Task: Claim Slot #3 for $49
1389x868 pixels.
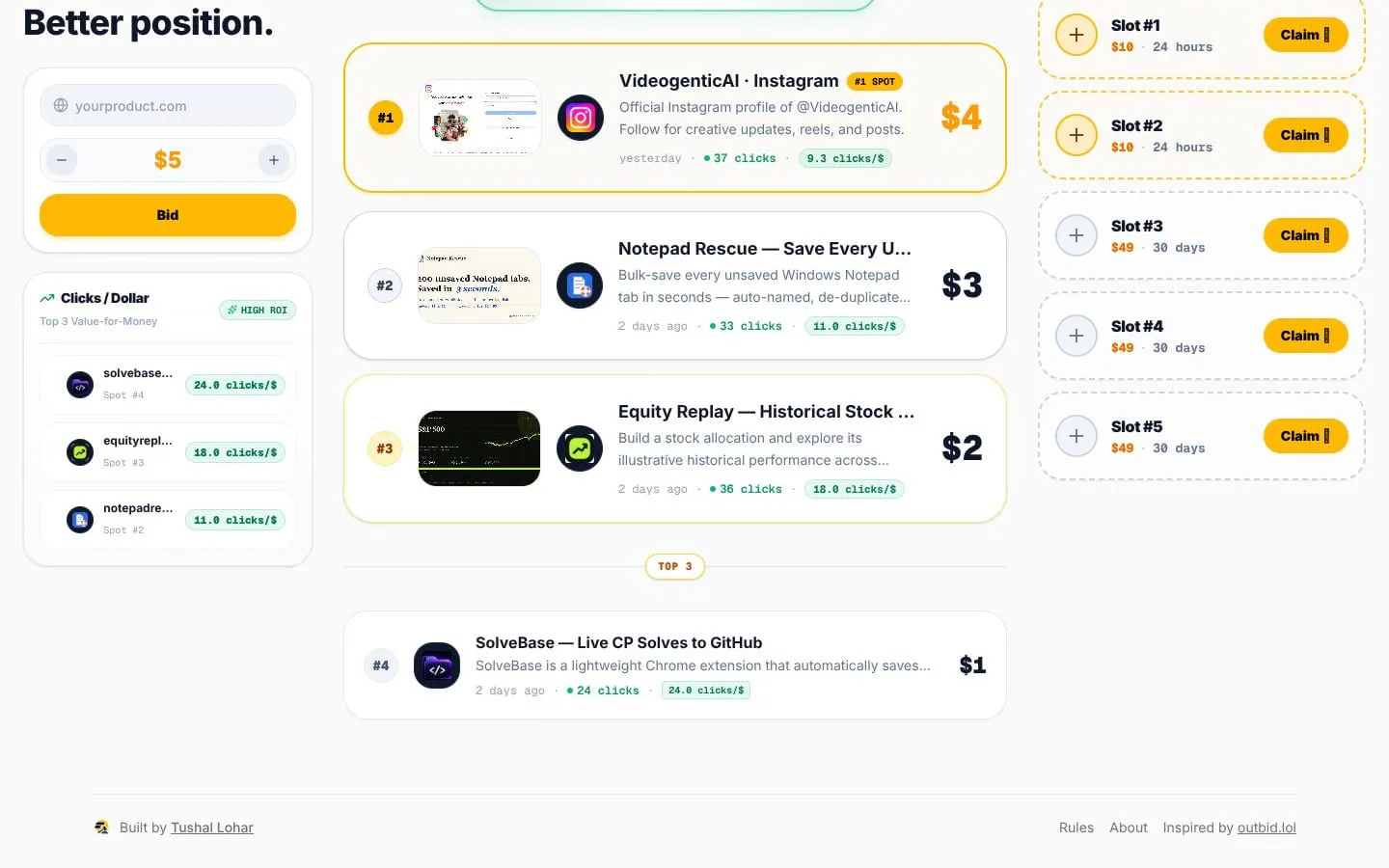Action: [1305, 235]
